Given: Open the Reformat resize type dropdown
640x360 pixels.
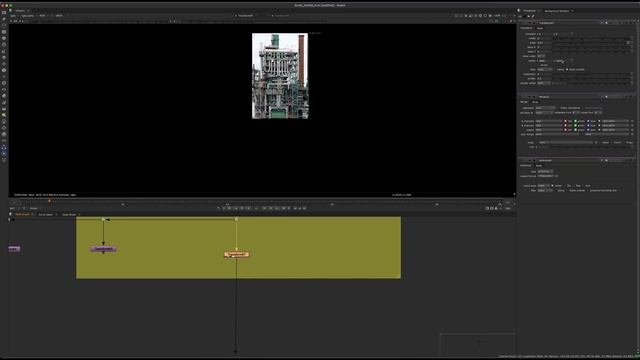Looking at the screenshot, I should [543, 186].
